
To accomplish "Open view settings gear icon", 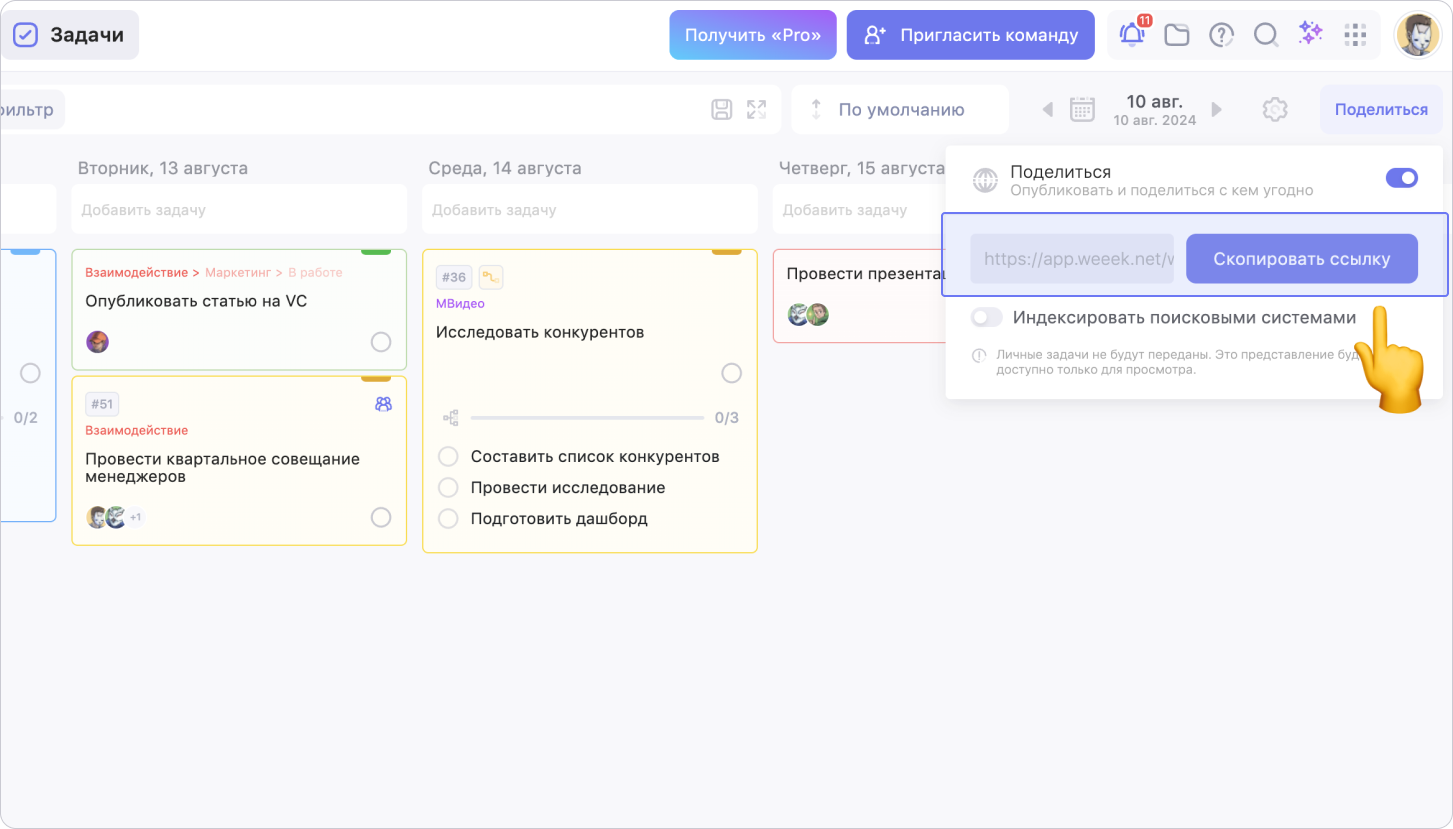I will click(1274, 110).
